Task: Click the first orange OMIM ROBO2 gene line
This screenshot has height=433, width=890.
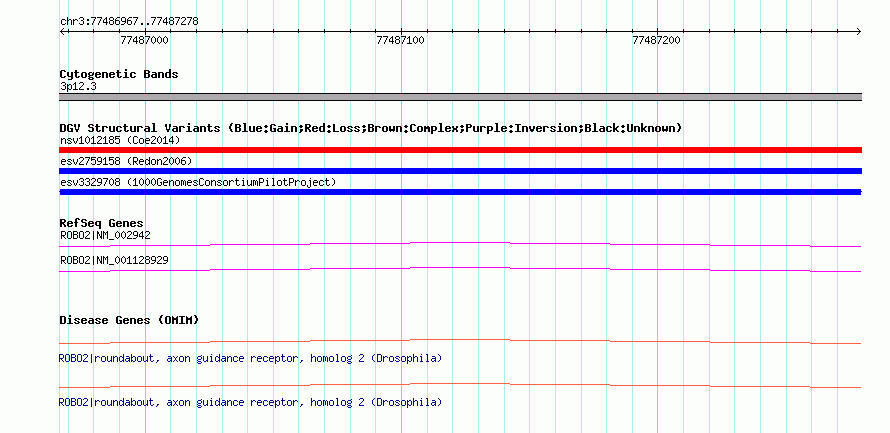Action: 460,342
